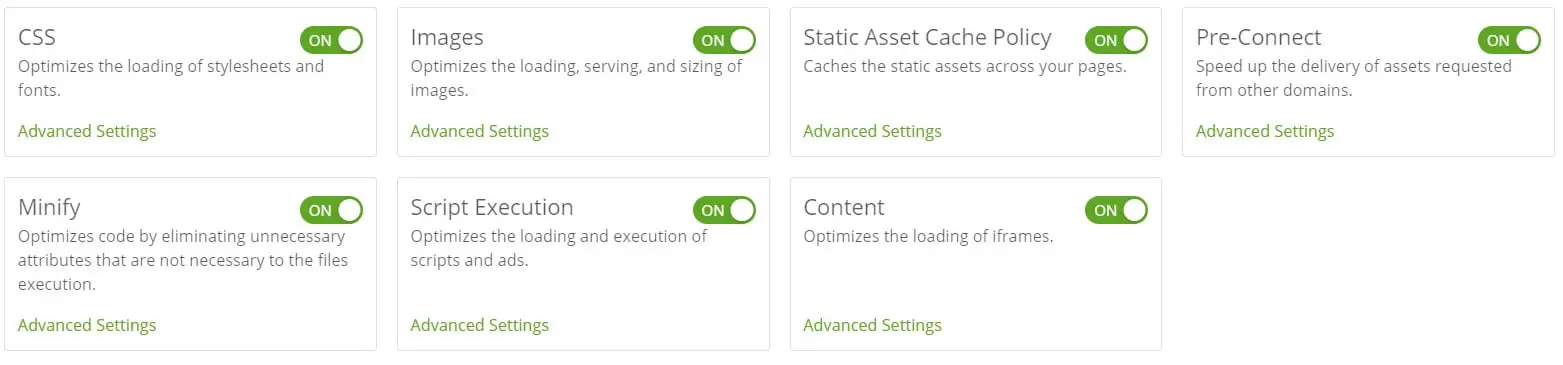Image resolution: width=1563 pixels, height=365 pixels.
Task: Open Pre-Connect Advanced Settings link
Action: click(1265, 131)
